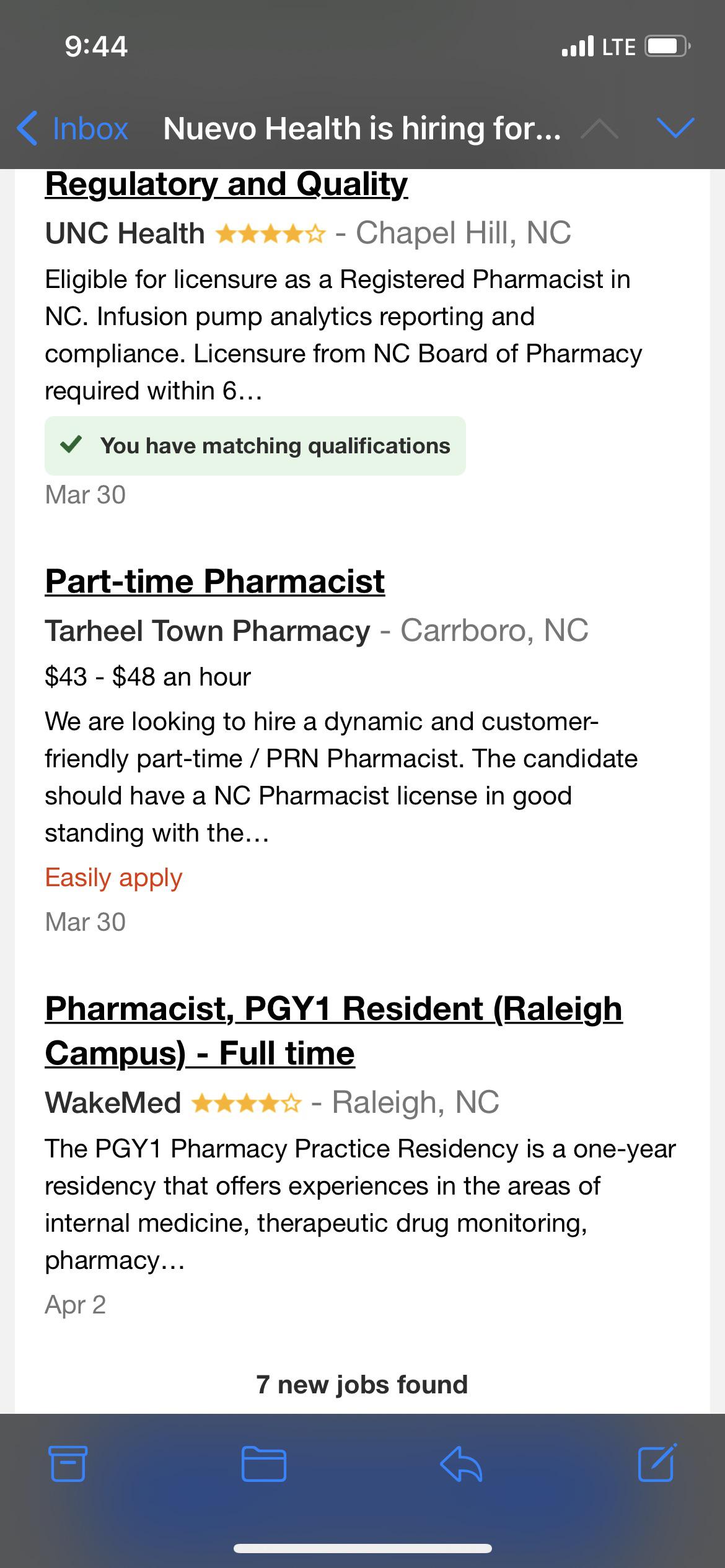The width and height of the screenshot is (725, 1568).
Task: Go to previous message up arrow
Action: 598,128
